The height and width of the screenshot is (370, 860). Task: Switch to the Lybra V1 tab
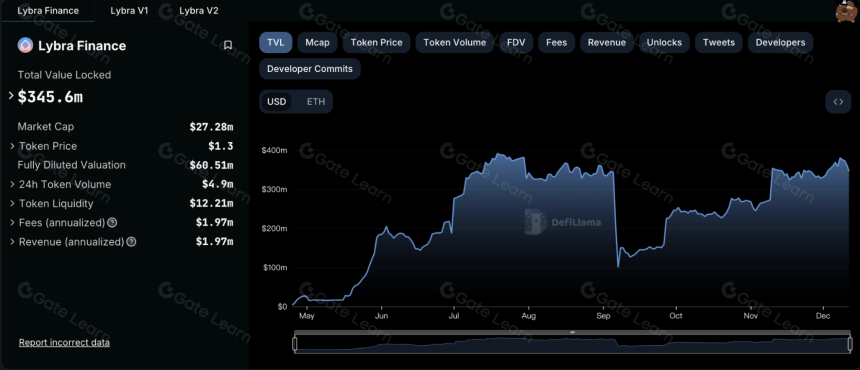pos(129,10)
